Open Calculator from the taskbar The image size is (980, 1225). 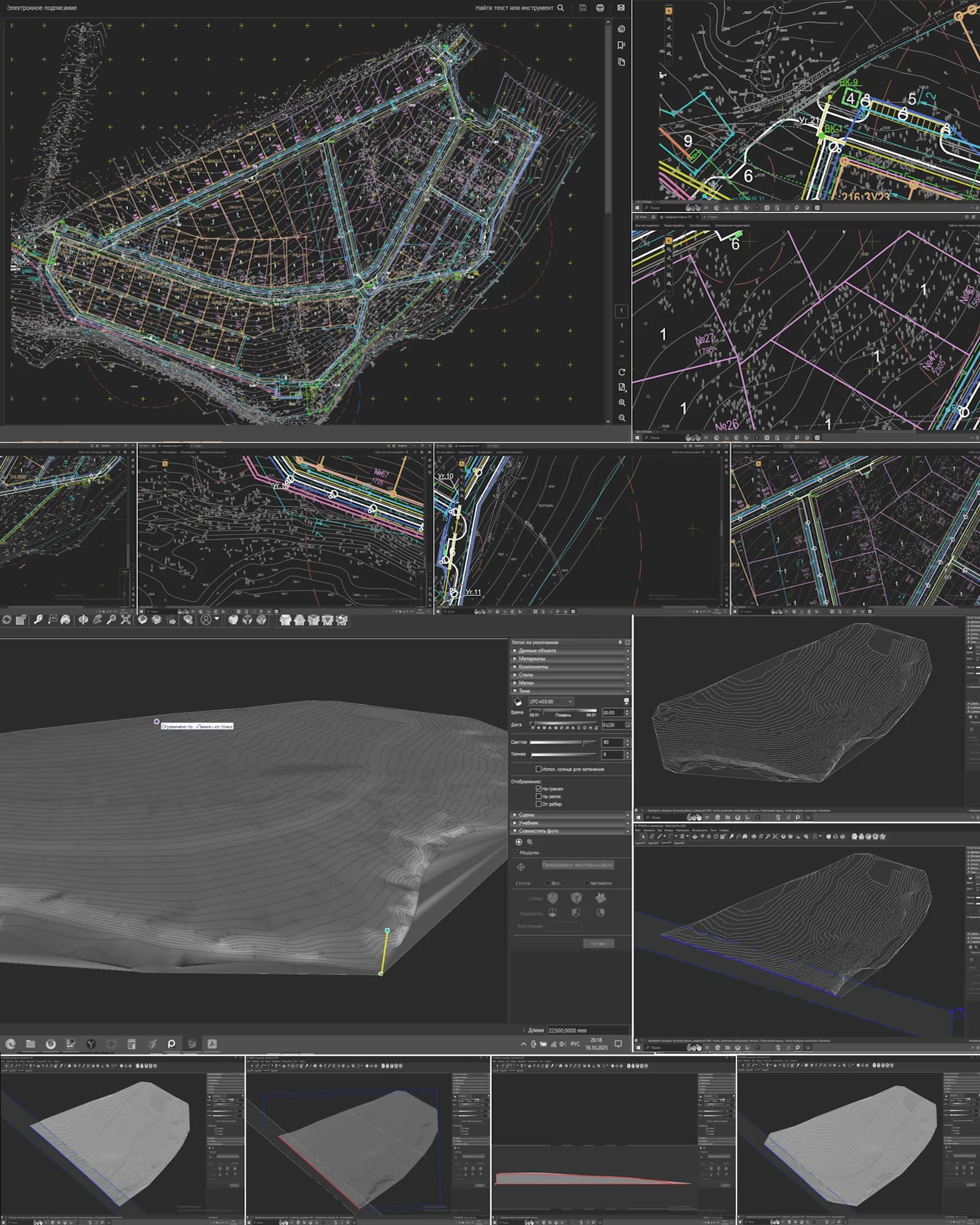(131, 1044)
